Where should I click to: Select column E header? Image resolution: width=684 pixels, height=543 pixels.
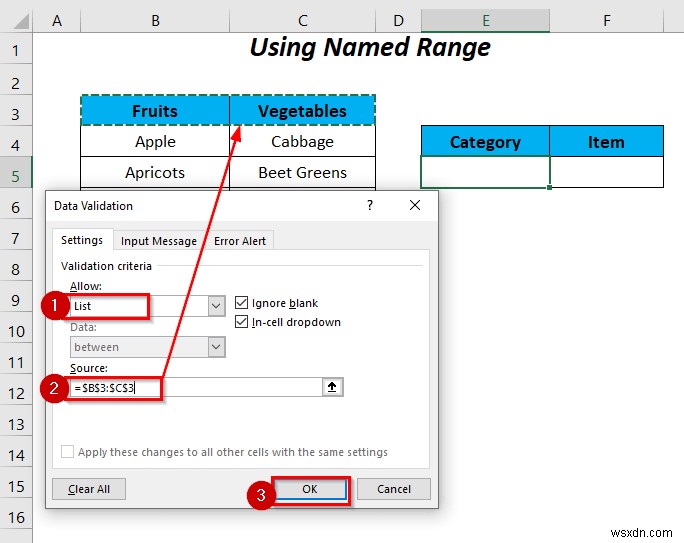click(x=486, y=21)
